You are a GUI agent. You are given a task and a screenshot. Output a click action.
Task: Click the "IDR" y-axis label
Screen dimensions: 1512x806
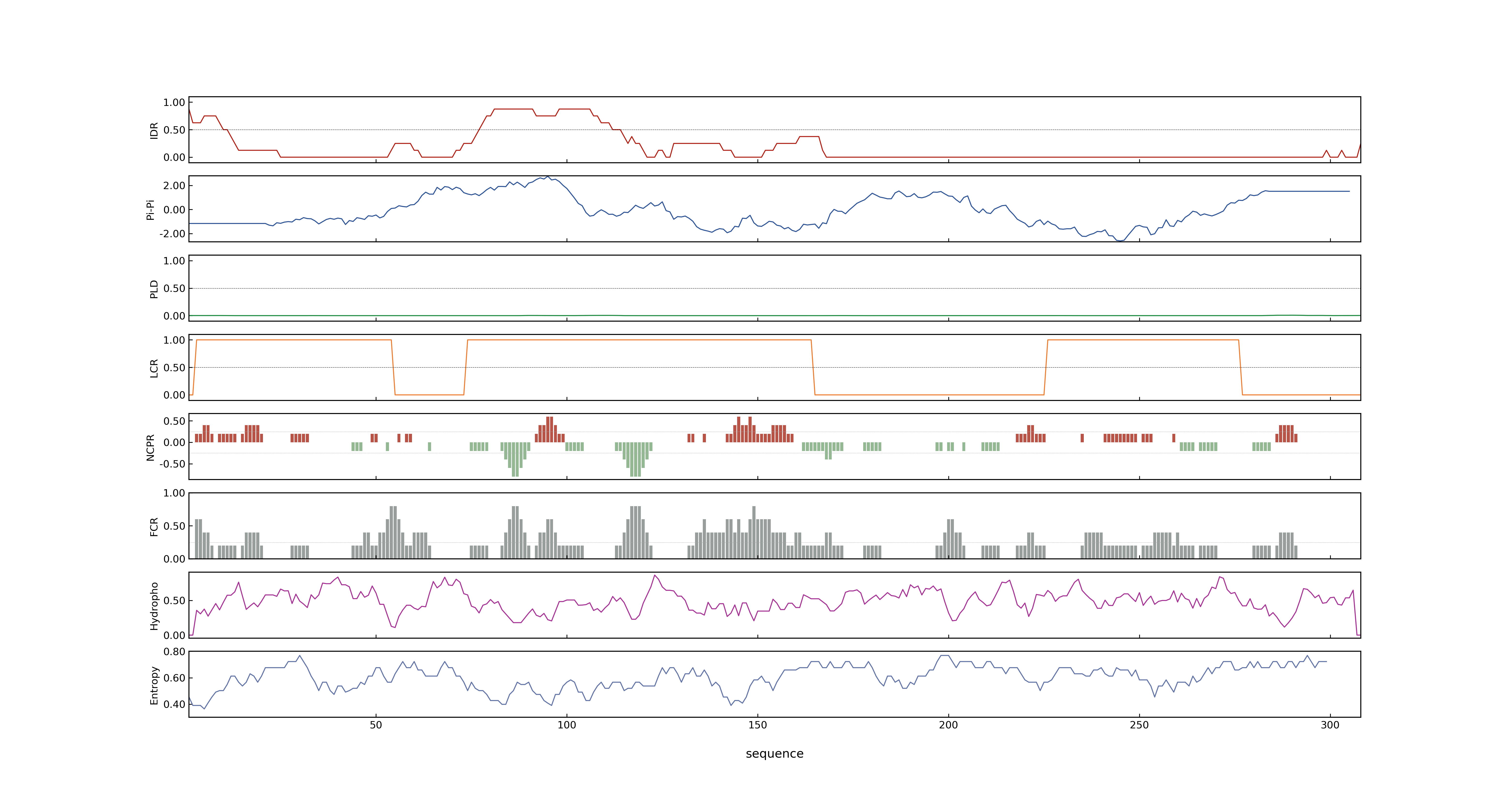pyautogui.click(x=154, y=130)
